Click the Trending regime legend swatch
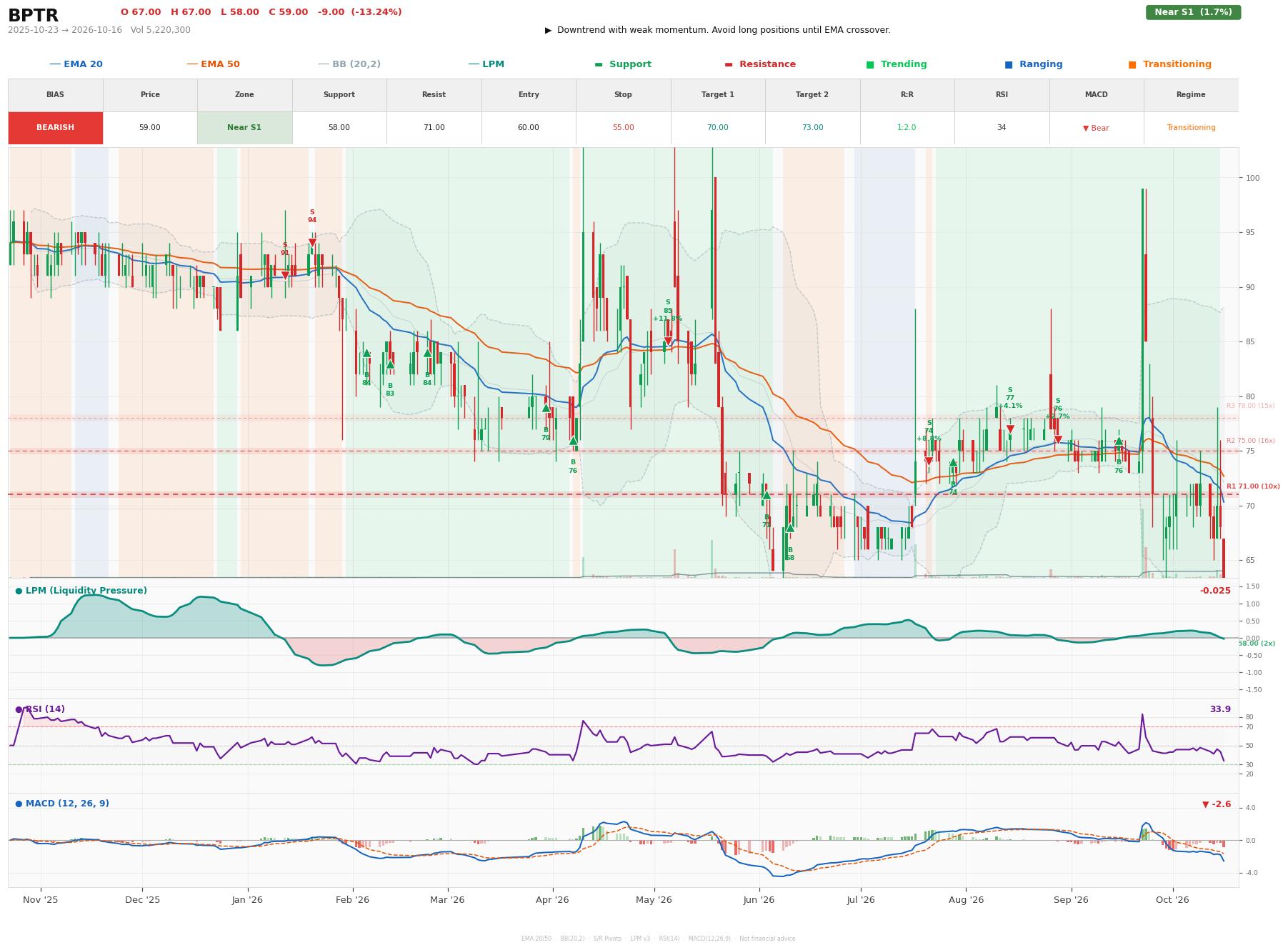The image size is (1288, 950). [x=870, y=64]
